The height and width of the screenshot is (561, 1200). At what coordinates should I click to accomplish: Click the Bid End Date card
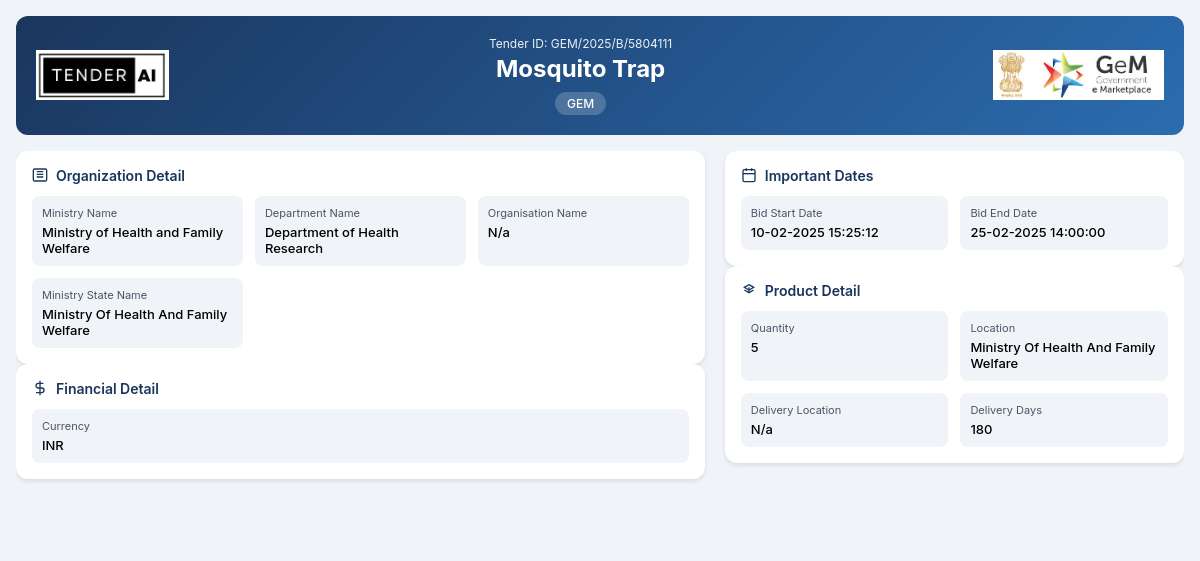[x=1064, y=223]
